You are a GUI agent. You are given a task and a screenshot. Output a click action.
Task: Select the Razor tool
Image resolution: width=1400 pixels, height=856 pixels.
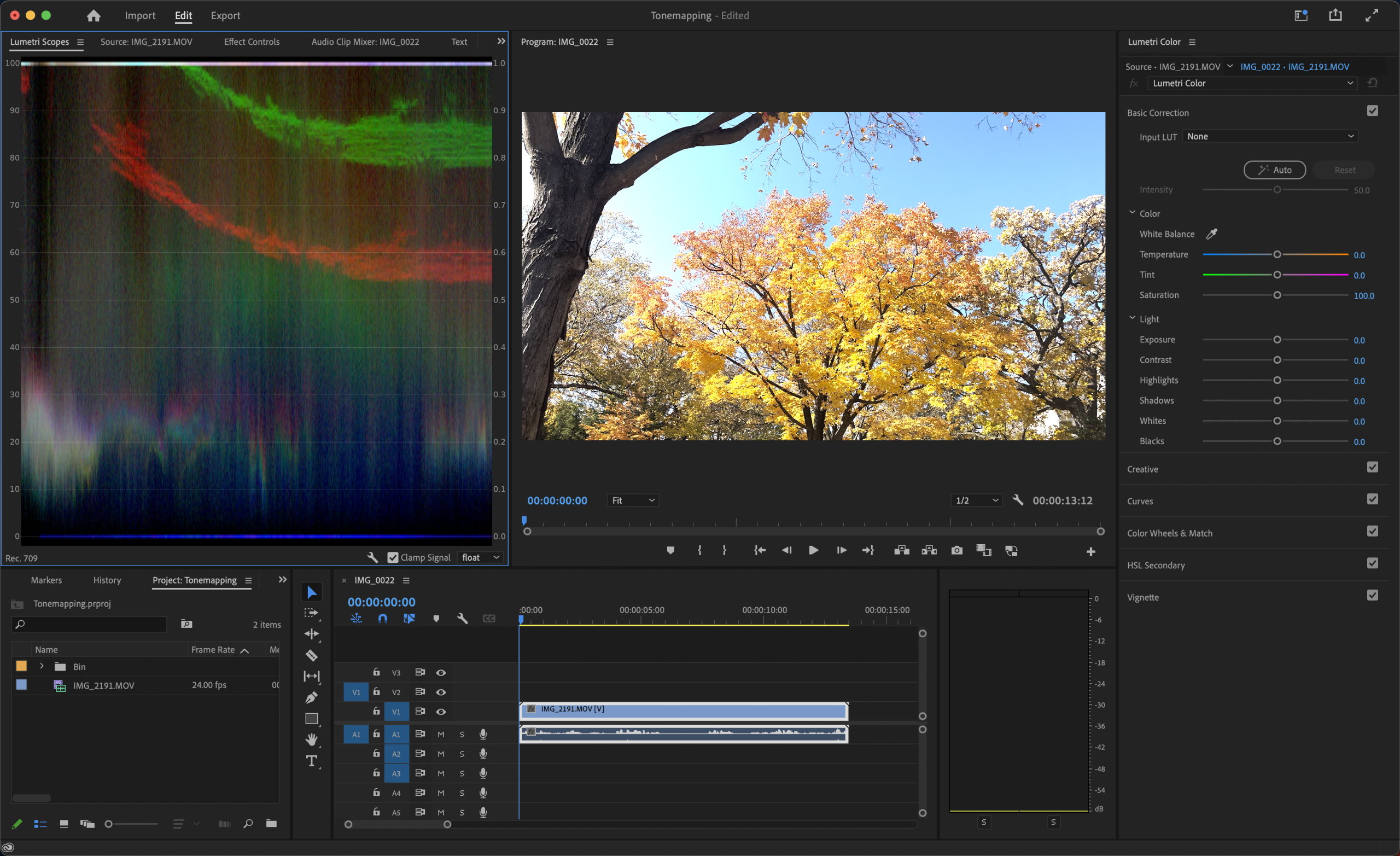point(311,655)
